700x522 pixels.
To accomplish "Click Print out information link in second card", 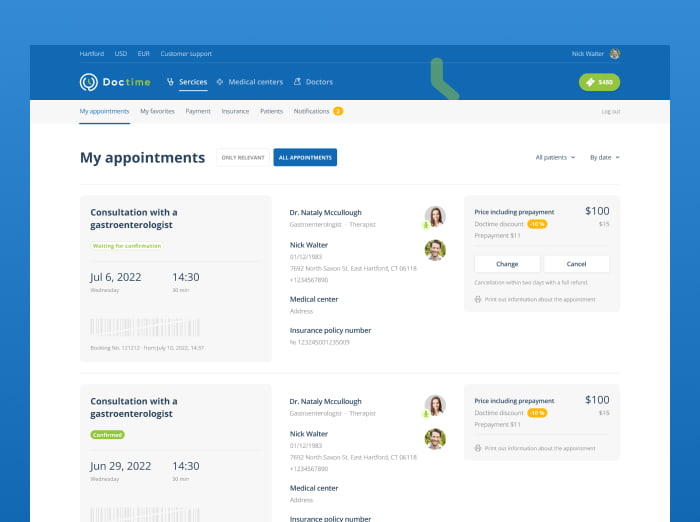I will [x=540, y=448].
